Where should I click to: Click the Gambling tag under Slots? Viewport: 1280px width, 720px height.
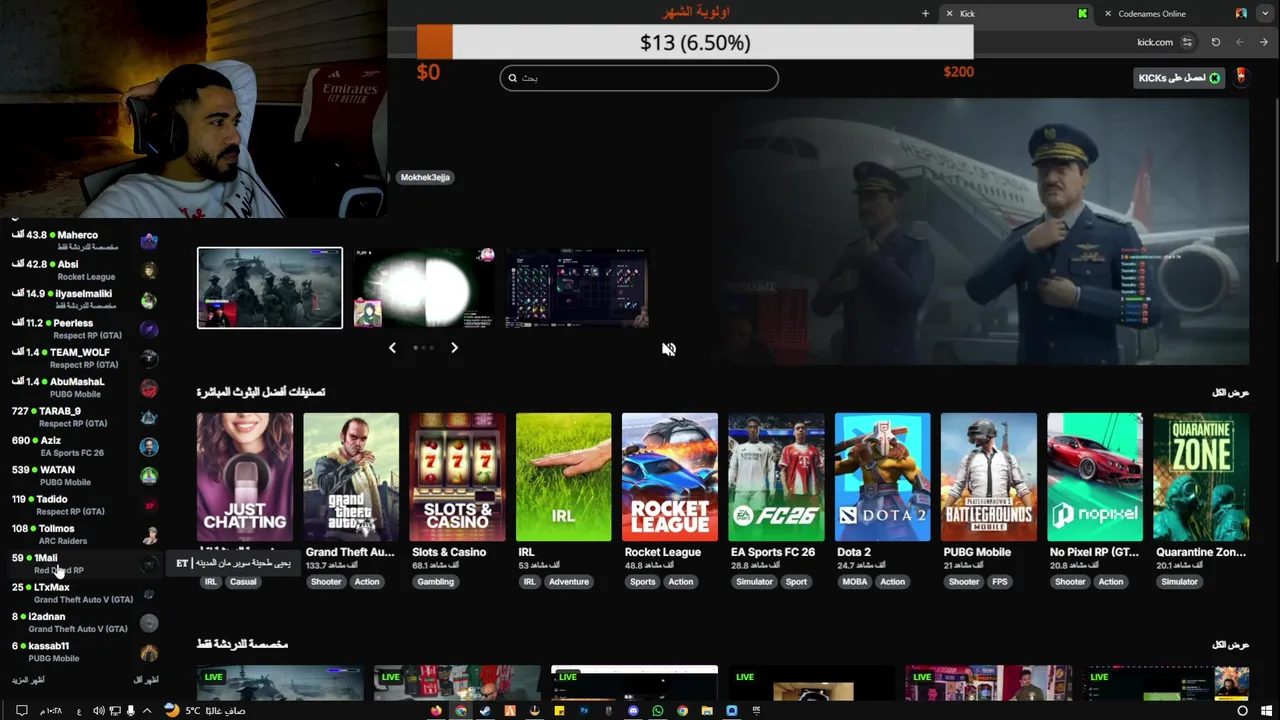coord(435,581)
